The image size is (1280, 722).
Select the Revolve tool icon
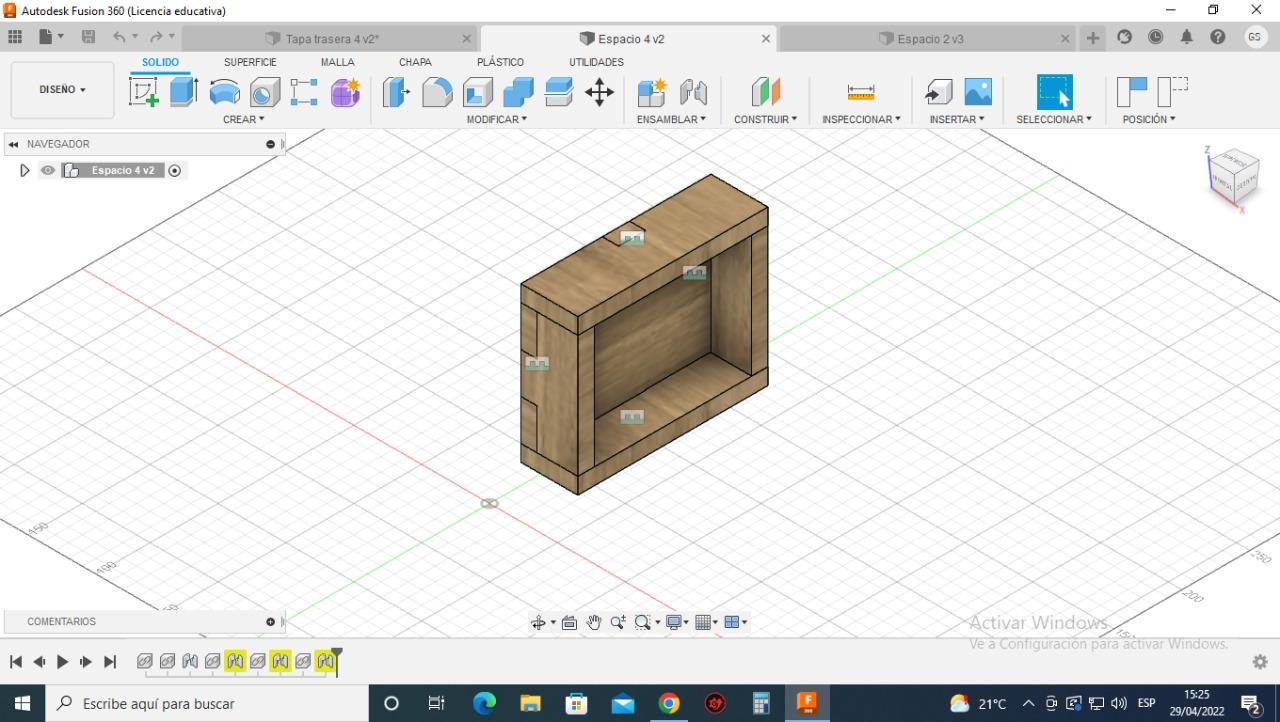224,92
